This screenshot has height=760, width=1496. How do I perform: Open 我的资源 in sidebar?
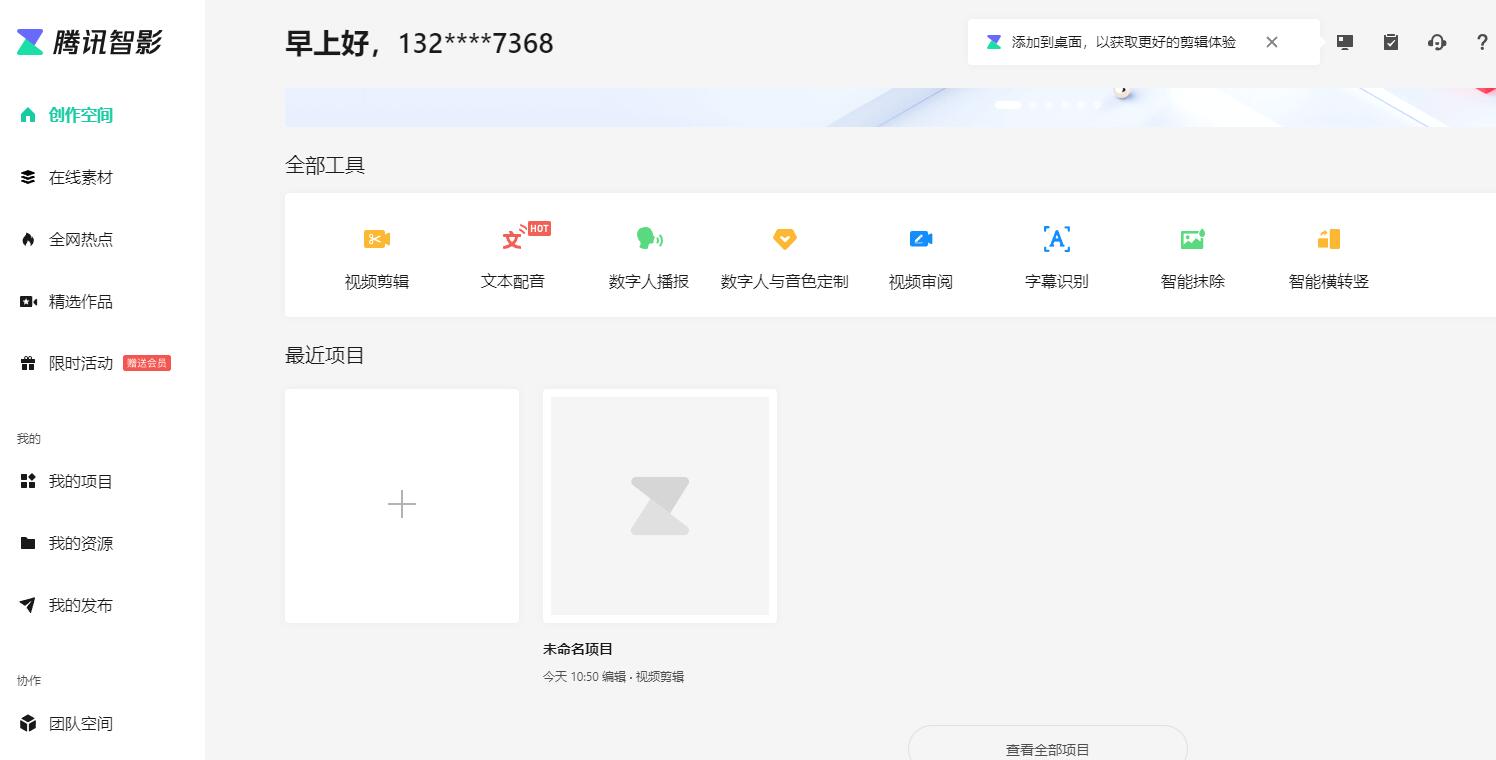(81, 543)
